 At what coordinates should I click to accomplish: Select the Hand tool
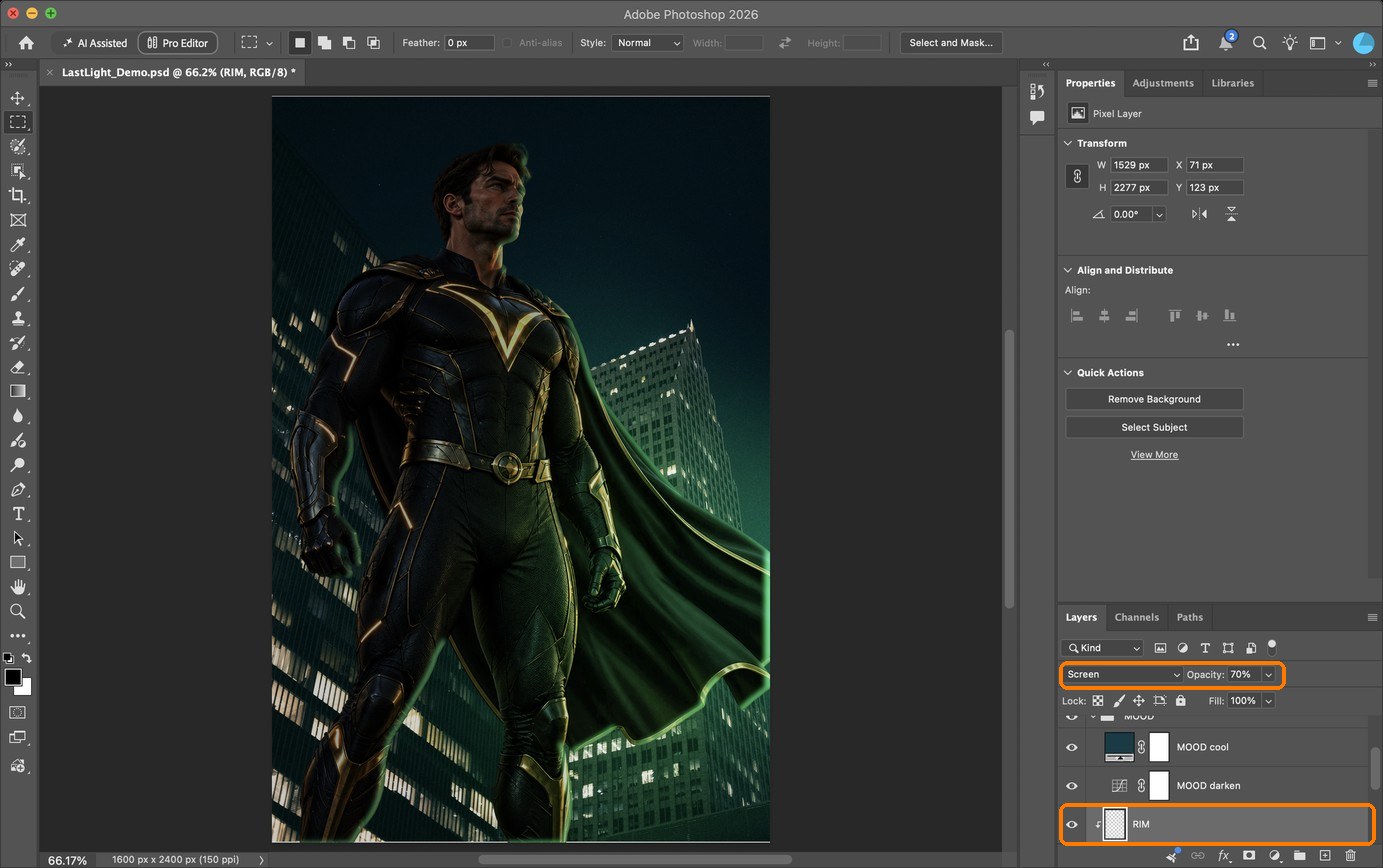(x=18, y=587)
